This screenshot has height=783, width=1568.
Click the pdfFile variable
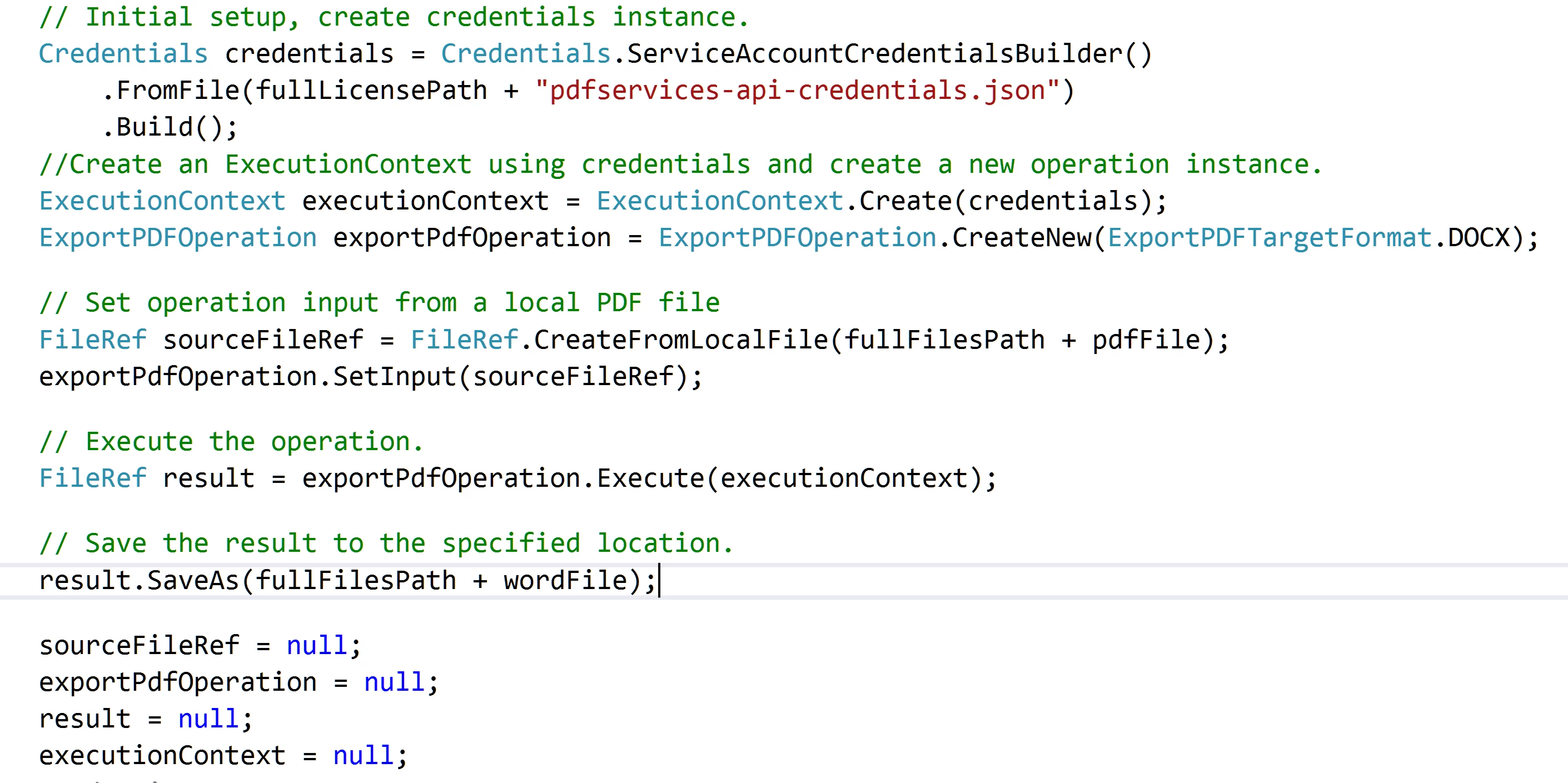pos(1146,340)
